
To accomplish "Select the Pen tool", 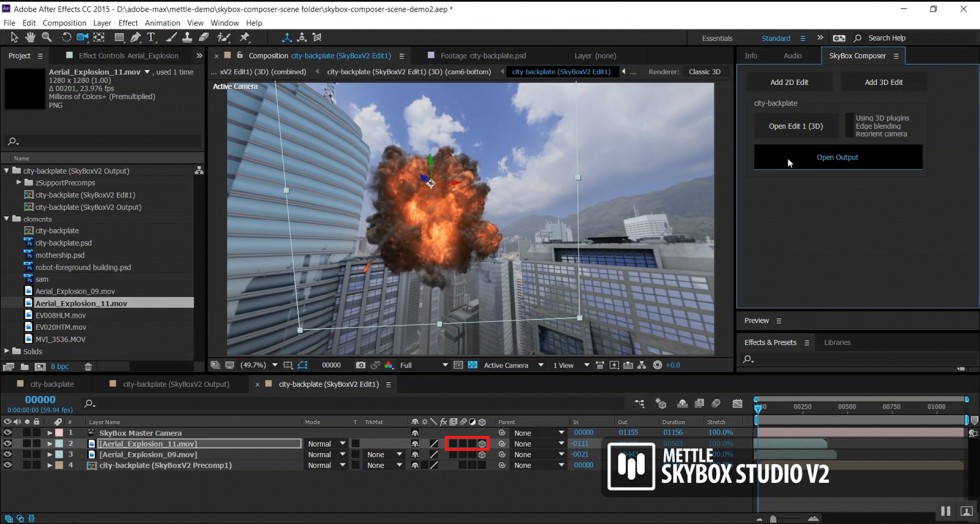I will click(x=134, y=38).
